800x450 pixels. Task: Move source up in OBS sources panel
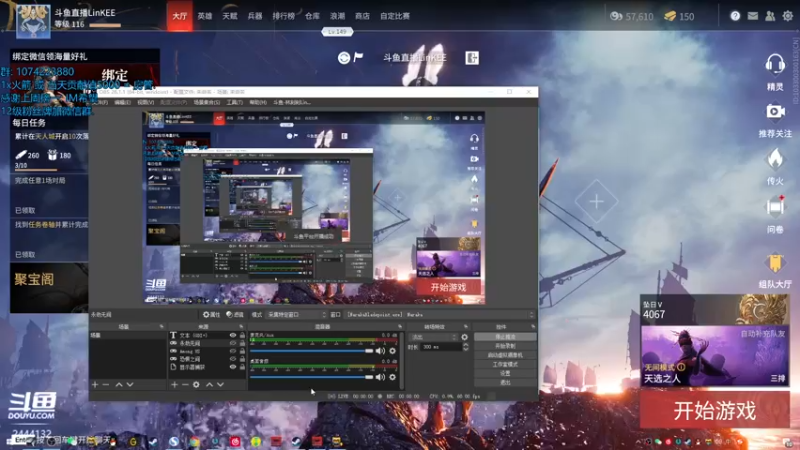209,384
